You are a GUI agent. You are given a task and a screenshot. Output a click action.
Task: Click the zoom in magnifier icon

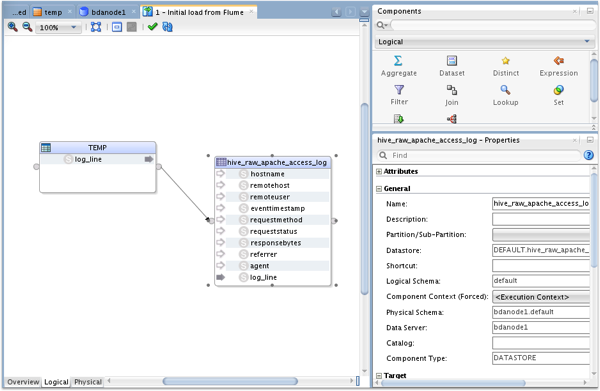coord(12,27)
